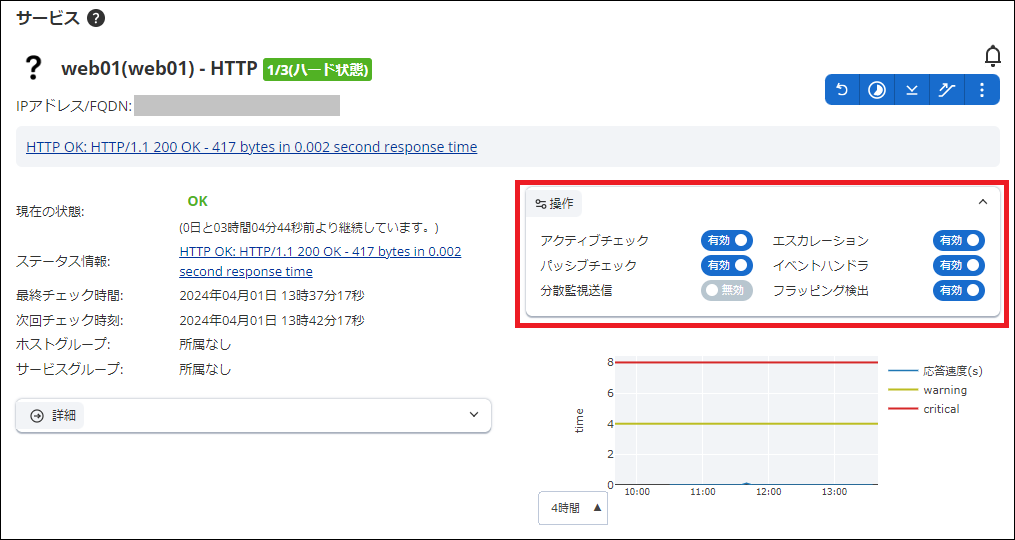Click the notification bell icon

[x=992, y=55]
